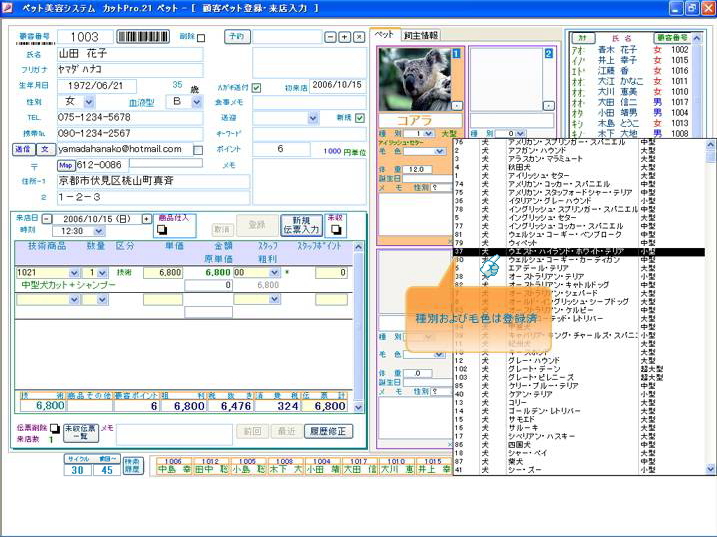Click the 送信 mail send button
The width and height of the screenshot is (717, 538).
(23, 149)
